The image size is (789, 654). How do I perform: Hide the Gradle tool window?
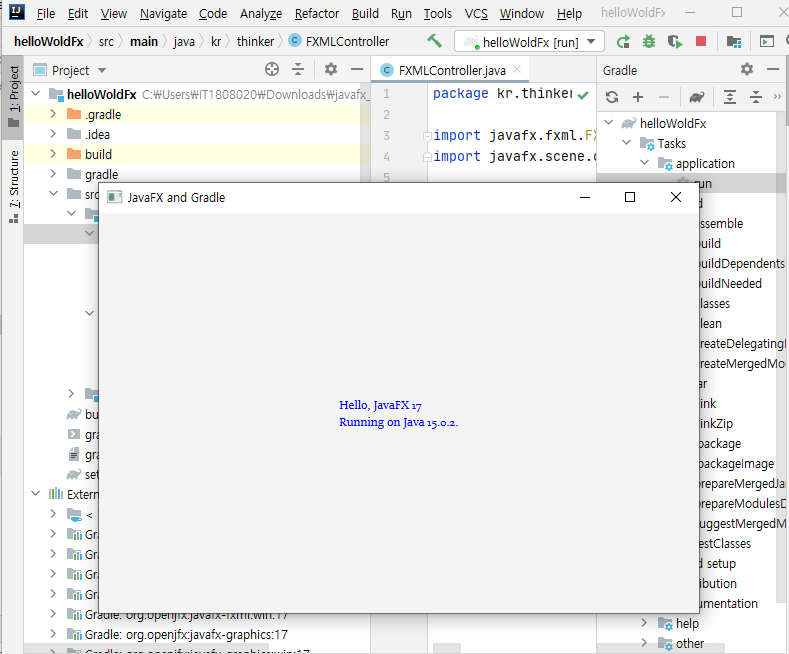(x=773, y=69)
